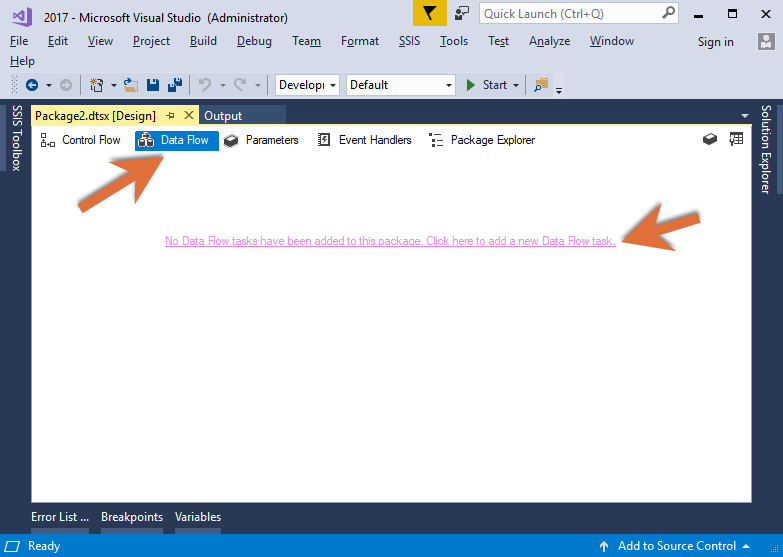Switch to the Event Handlers tab
This screenshot has width=783, height=557.
(364, 140)
